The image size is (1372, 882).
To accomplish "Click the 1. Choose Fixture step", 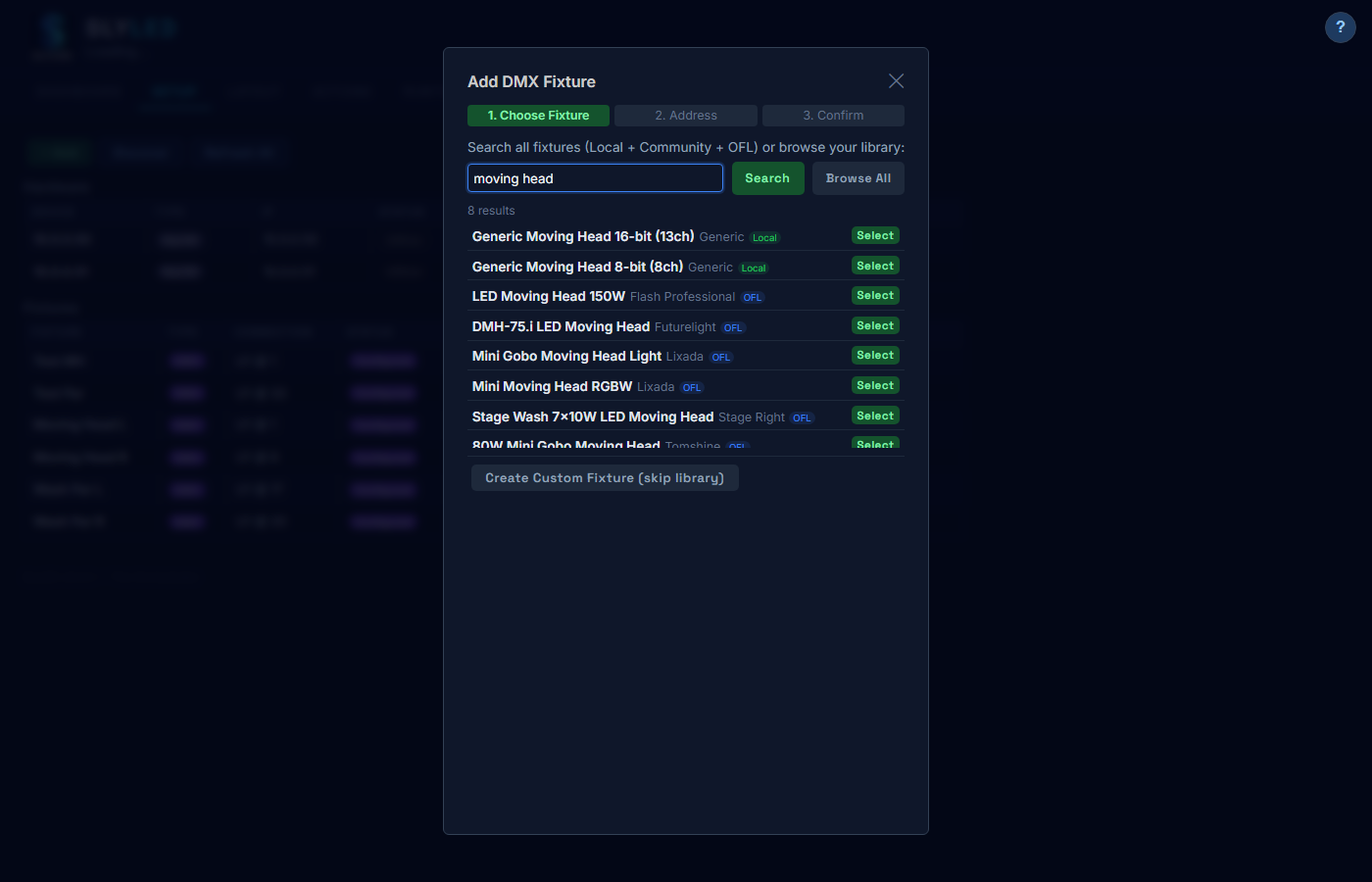I will (x=538, y=115).
